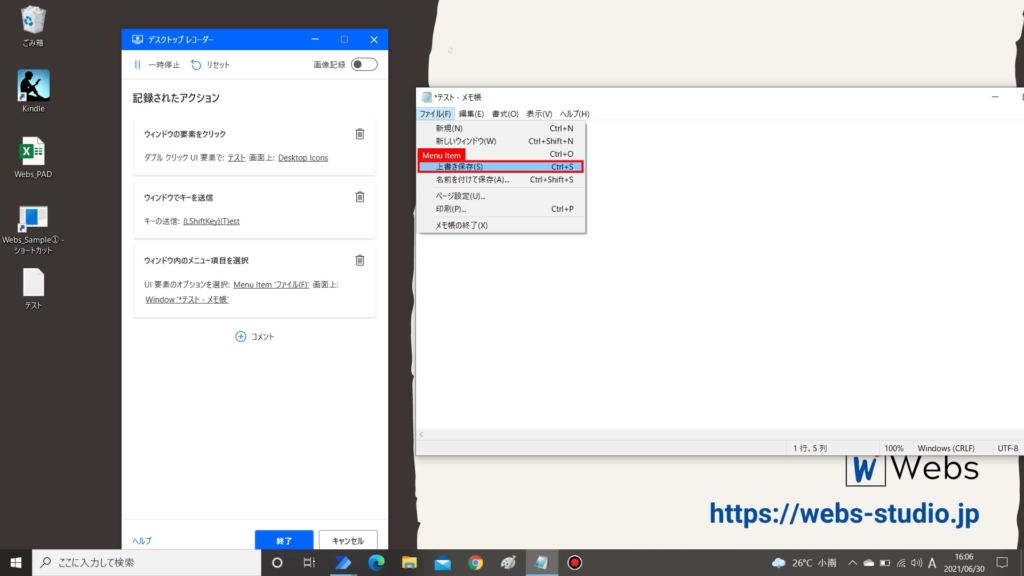Image resolution: width=1024 pixels, height=576 pixels.
Task: Open Notepad 編集(E) menu
Action: click(x=471, y=114)
